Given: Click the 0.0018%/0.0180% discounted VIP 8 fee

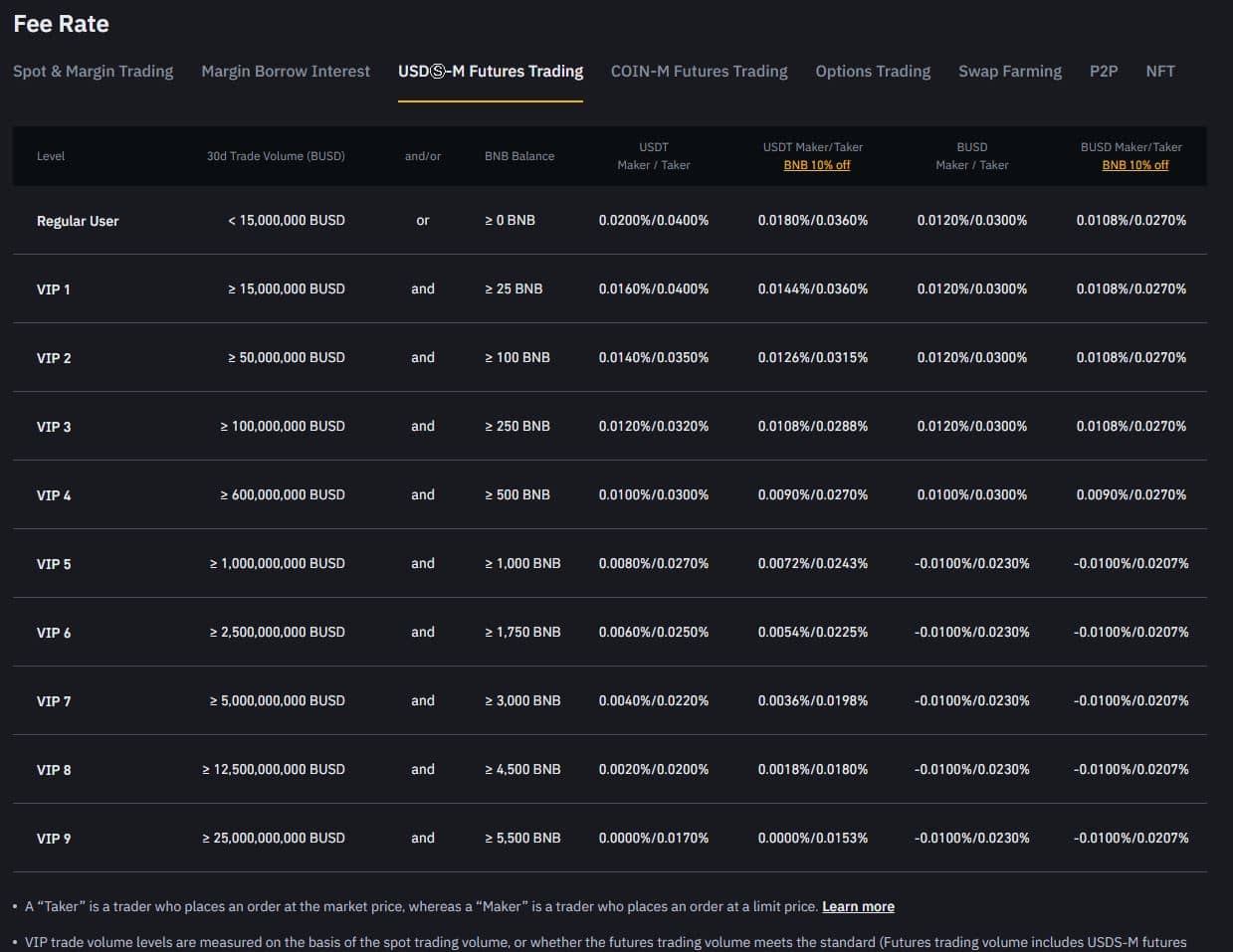Looking at the screenshot, I should click(x=813, y=769).
